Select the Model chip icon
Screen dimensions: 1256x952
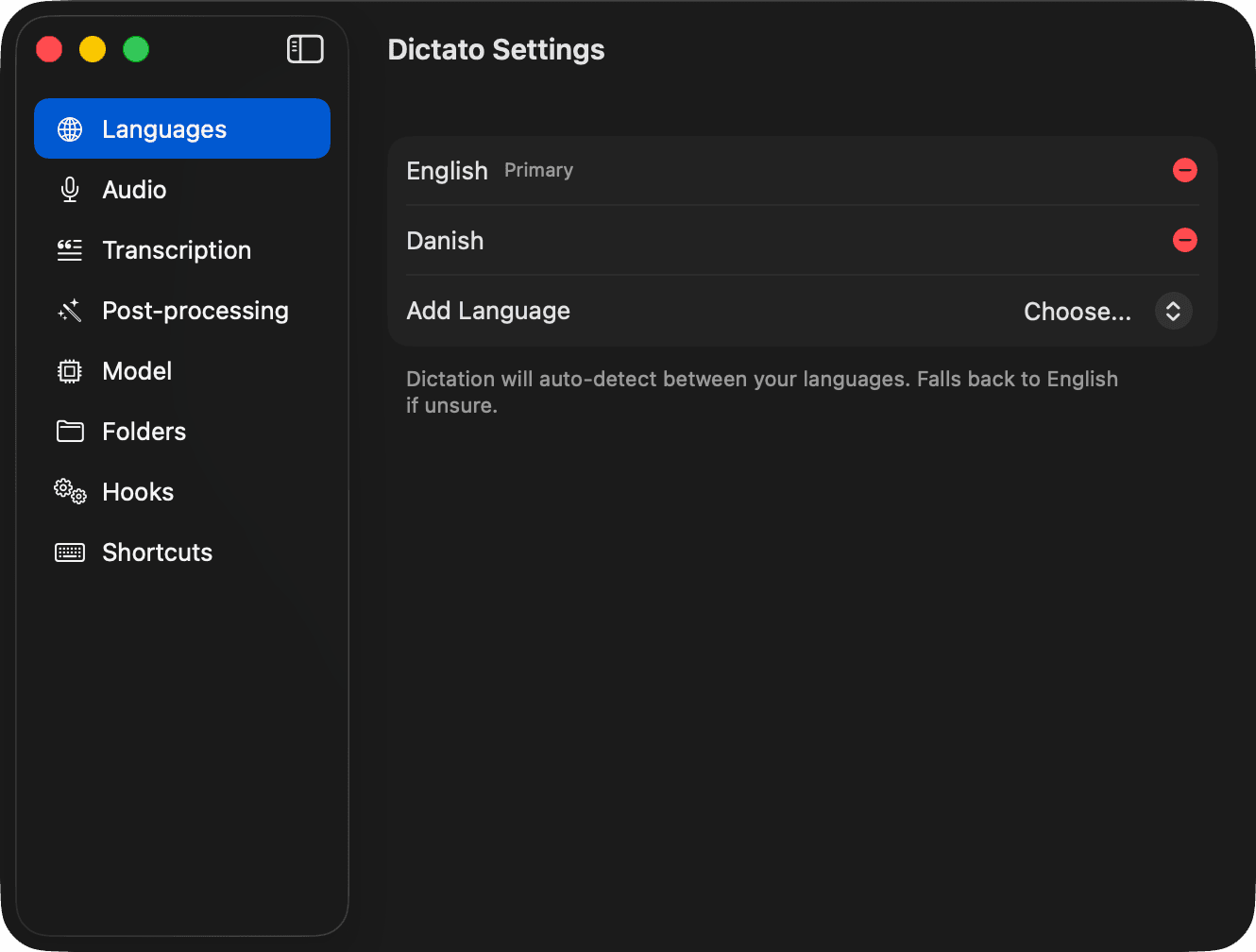[69, 370]
